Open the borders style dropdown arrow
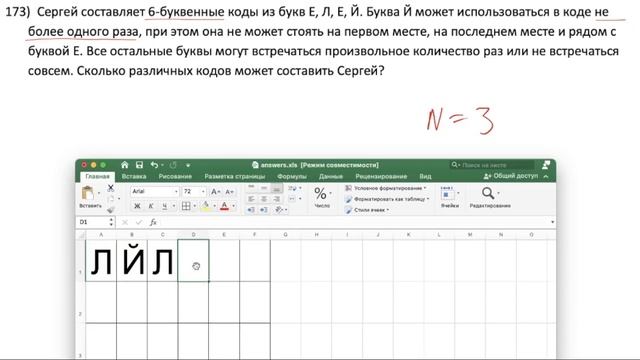 point(195,206)
